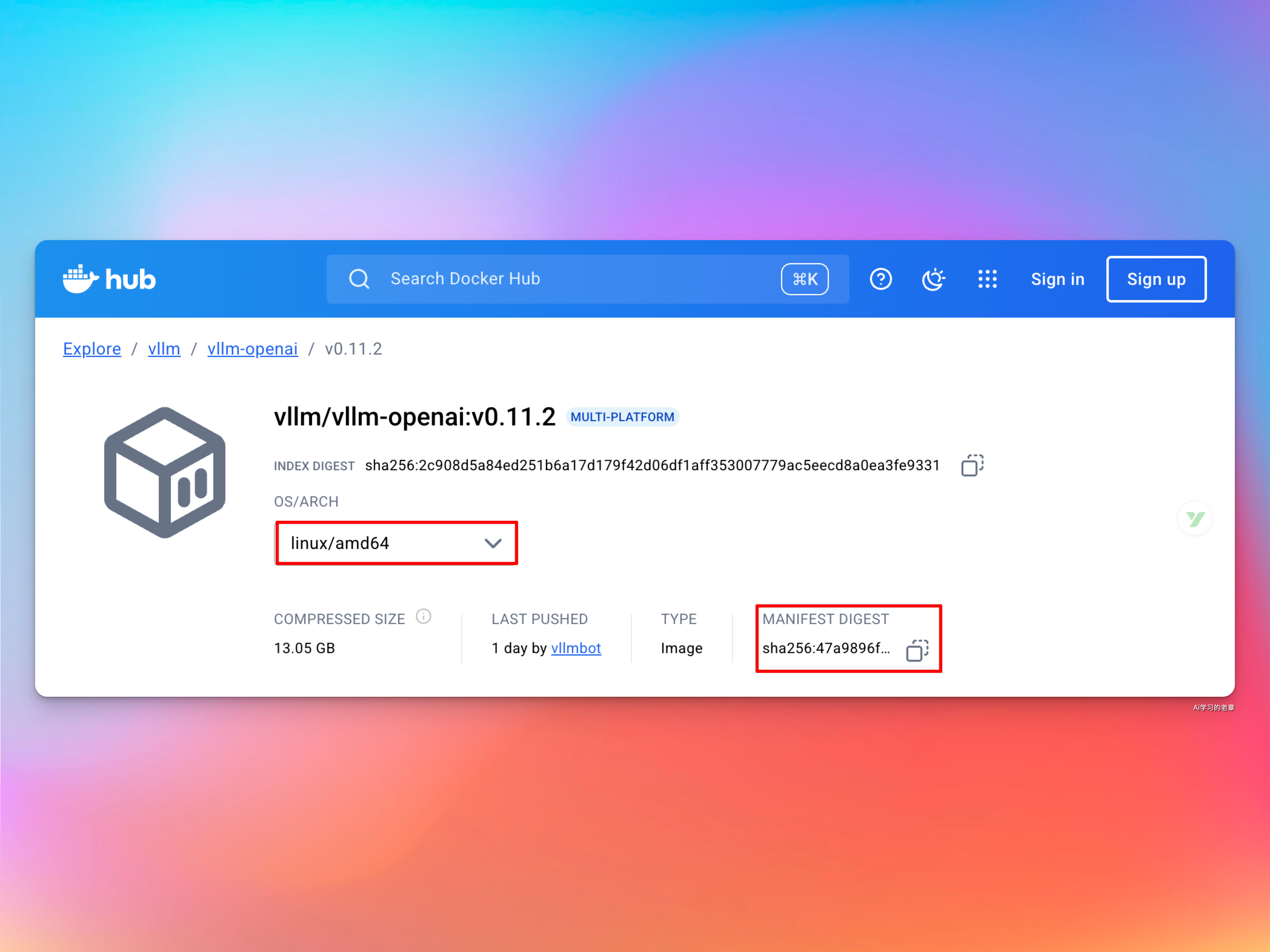The image size is (1270, 952).
Task: Click the container image cube thumbnail
Action: (x=165, y=472)
